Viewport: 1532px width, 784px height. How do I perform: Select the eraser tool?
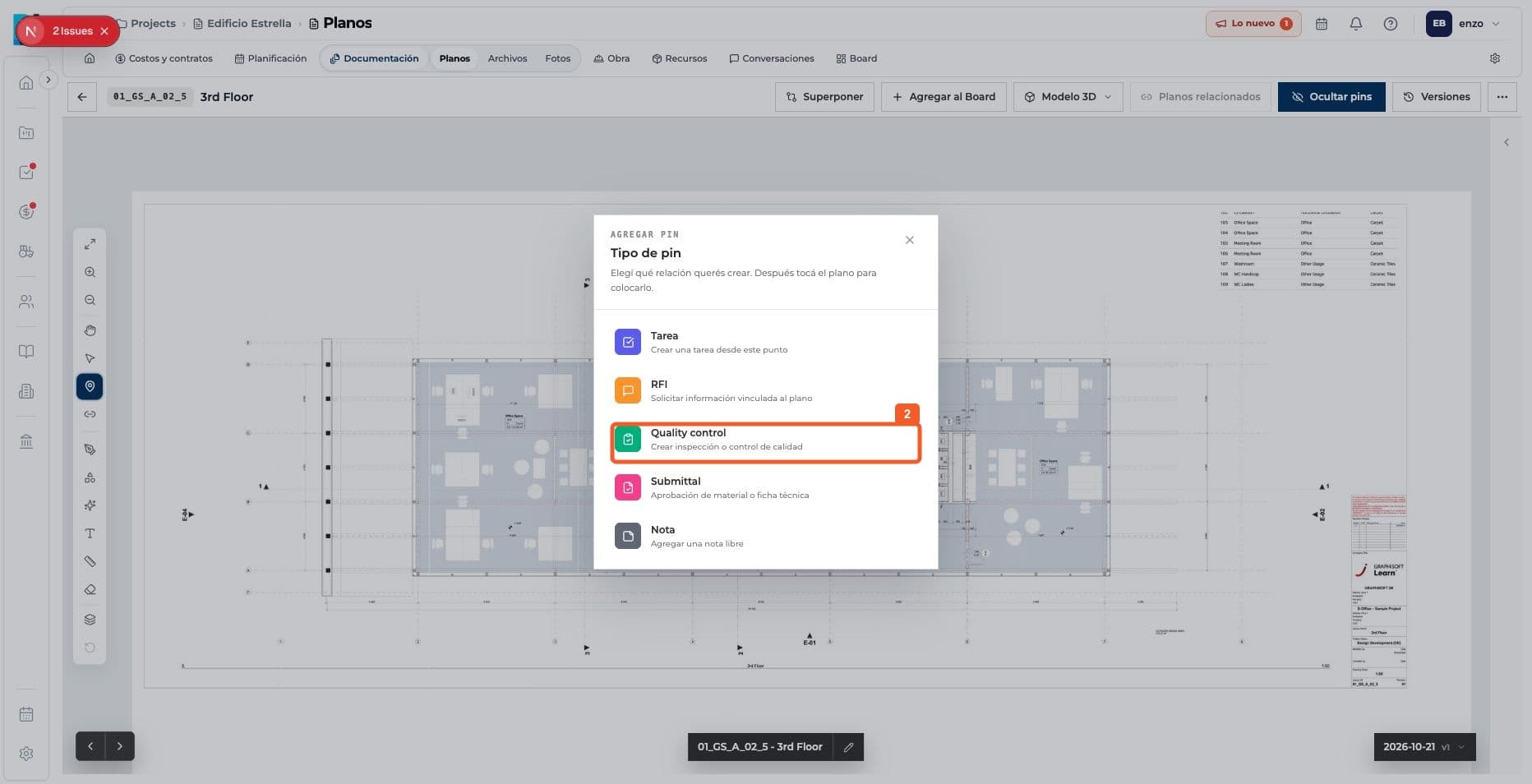tap(90, 590)
